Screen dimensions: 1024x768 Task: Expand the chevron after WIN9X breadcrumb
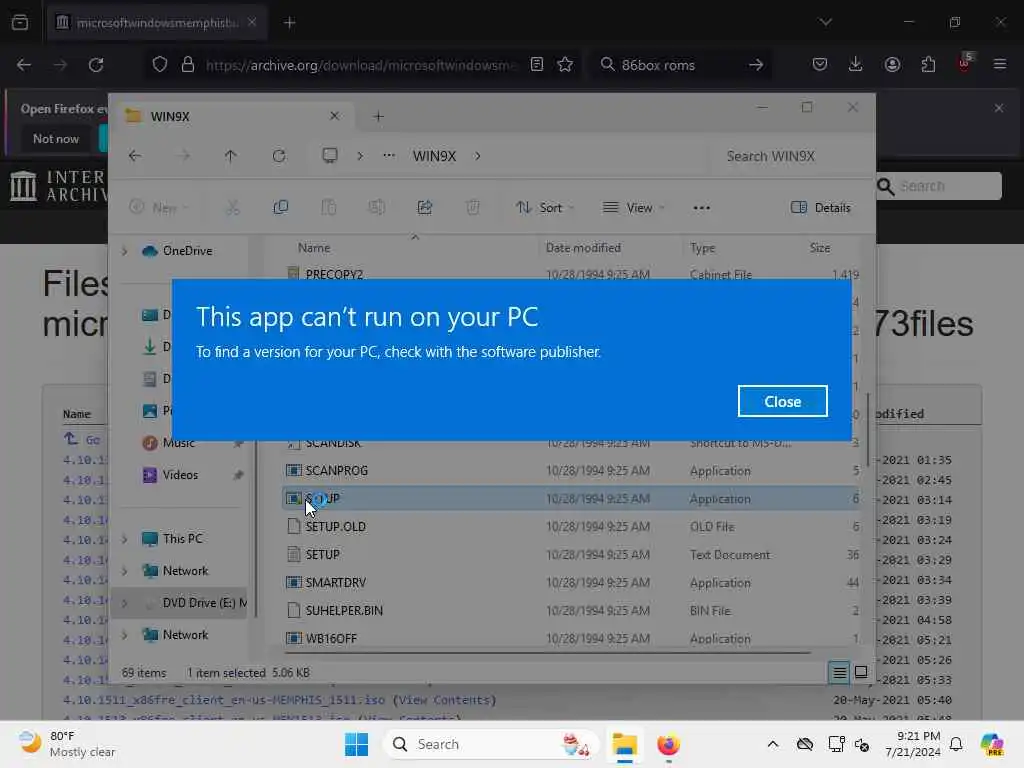(478, 156)
